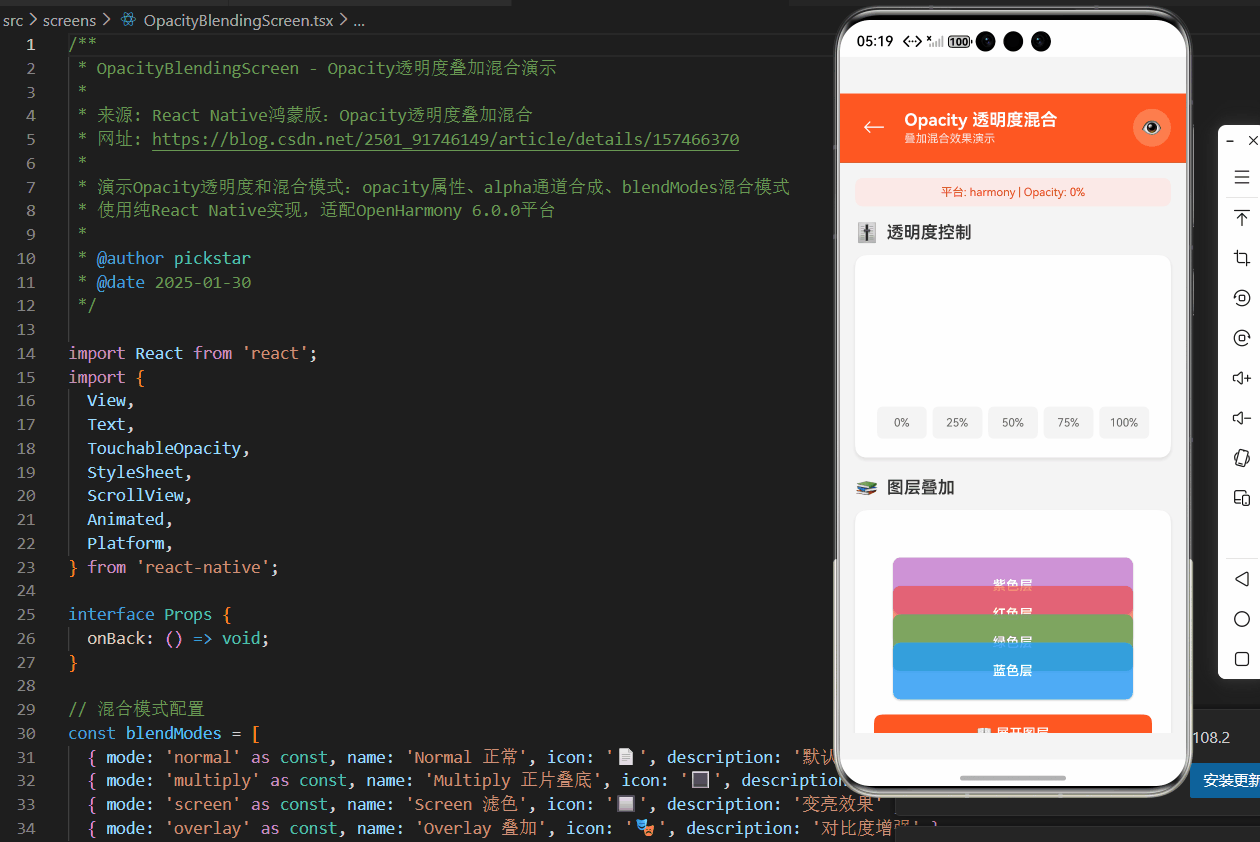Select the blue 蓝色层 layer
This screenshot has height=842, width=1260.
[x=1013, y=671]
